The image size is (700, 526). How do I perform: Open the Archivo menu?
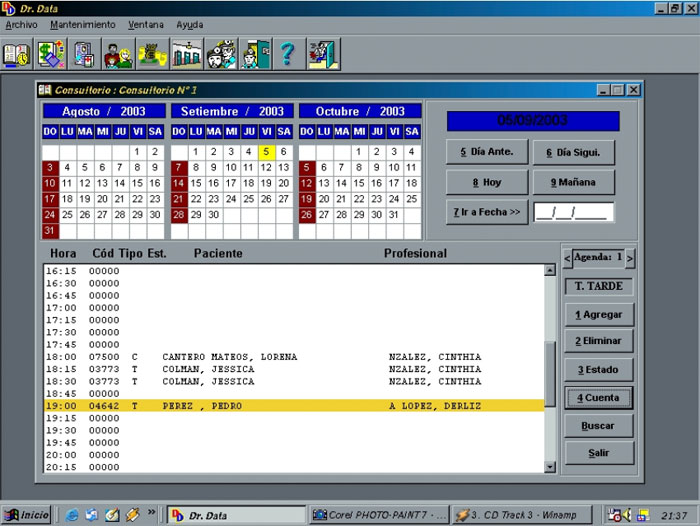pos(21,25)
